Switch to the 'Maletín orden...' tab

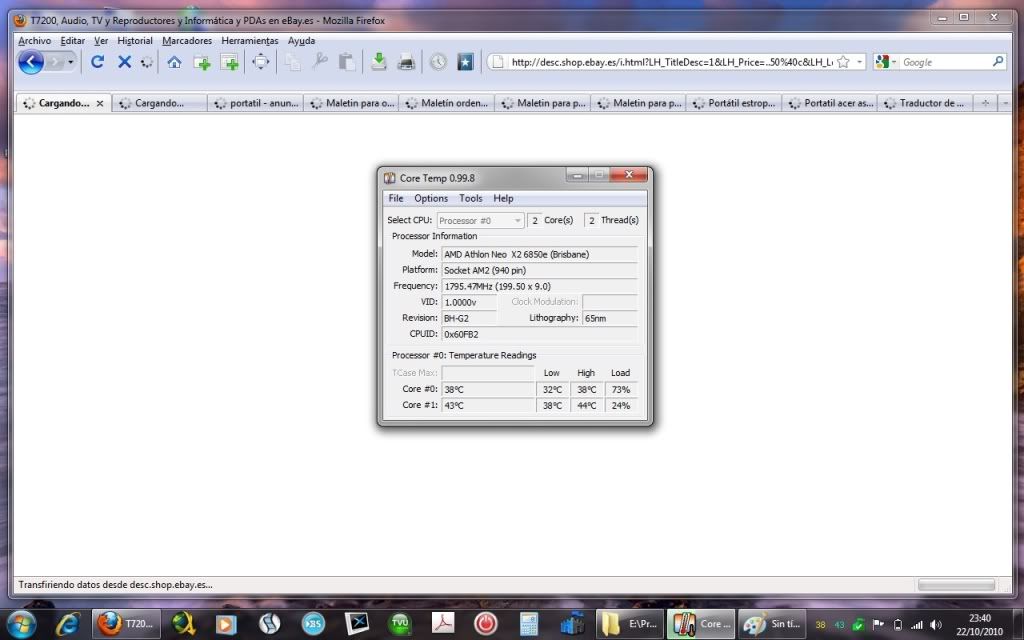coord(447,103)
